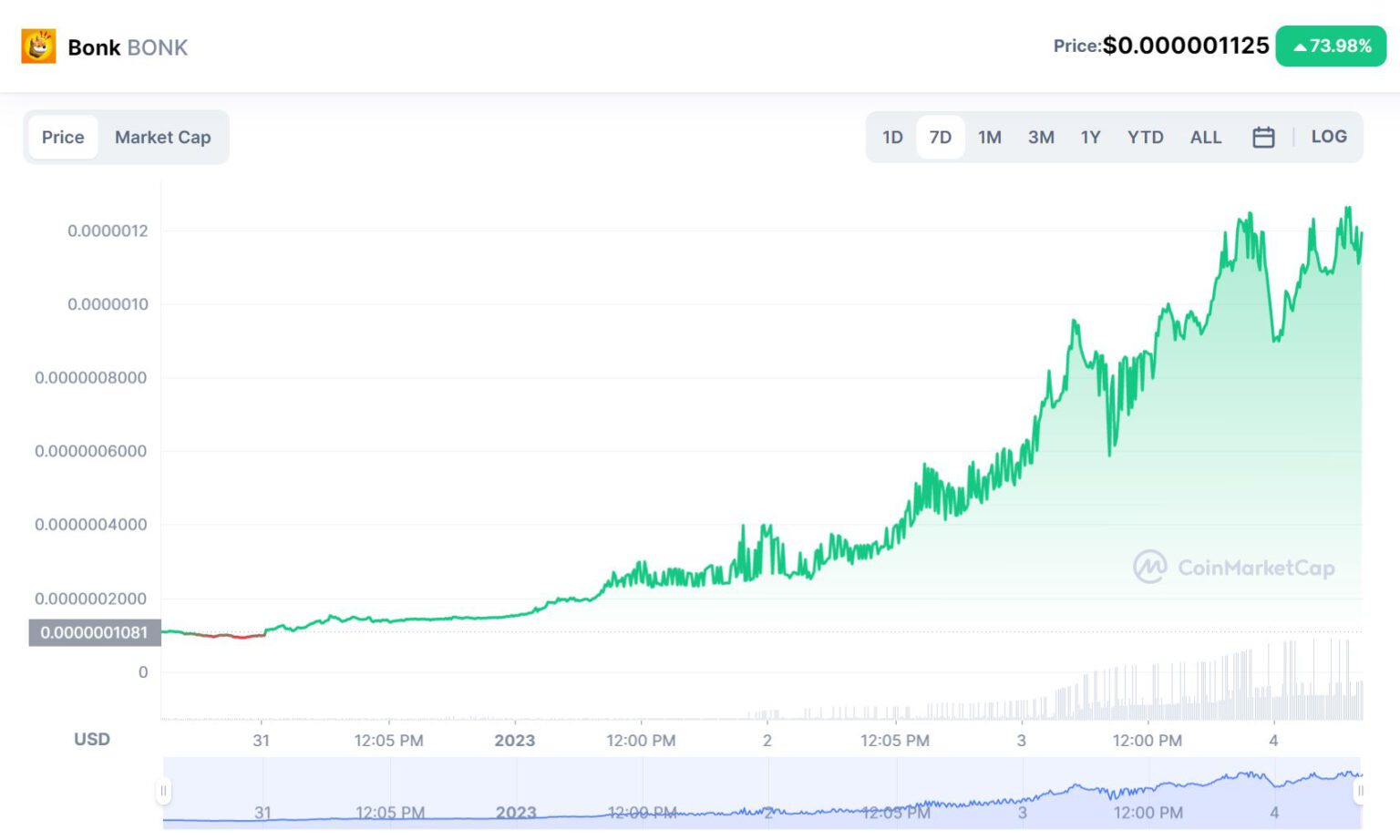Select the 7D time range
The height and width of the screenshot is (840, 1400).
(x=940, y=138)
